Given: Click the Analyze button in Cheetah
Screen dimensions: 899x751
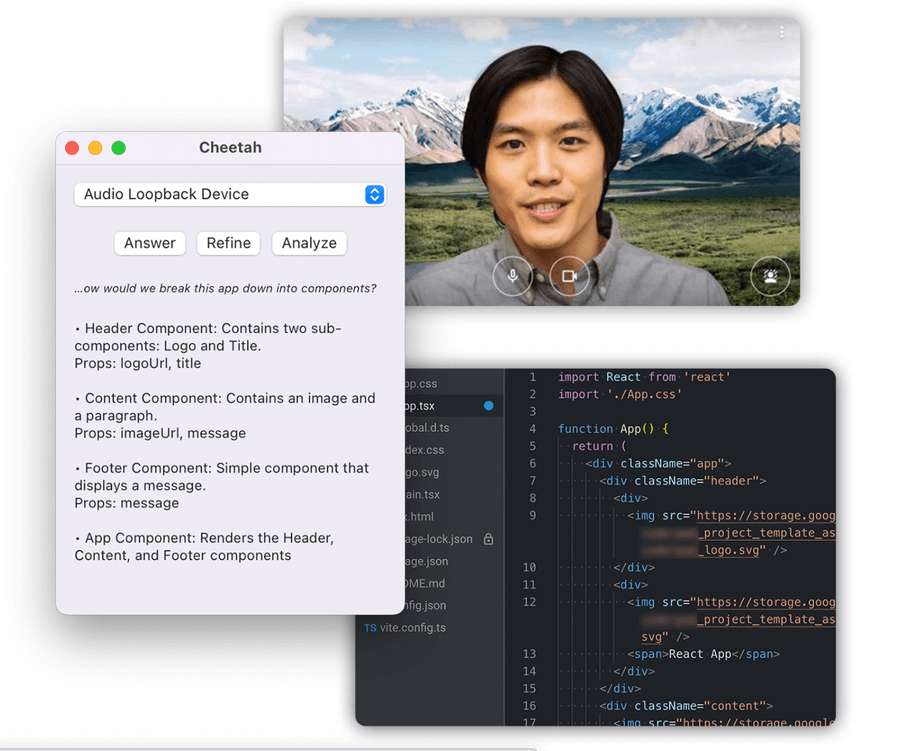Looking at the screenshot, I should point(309,243).
